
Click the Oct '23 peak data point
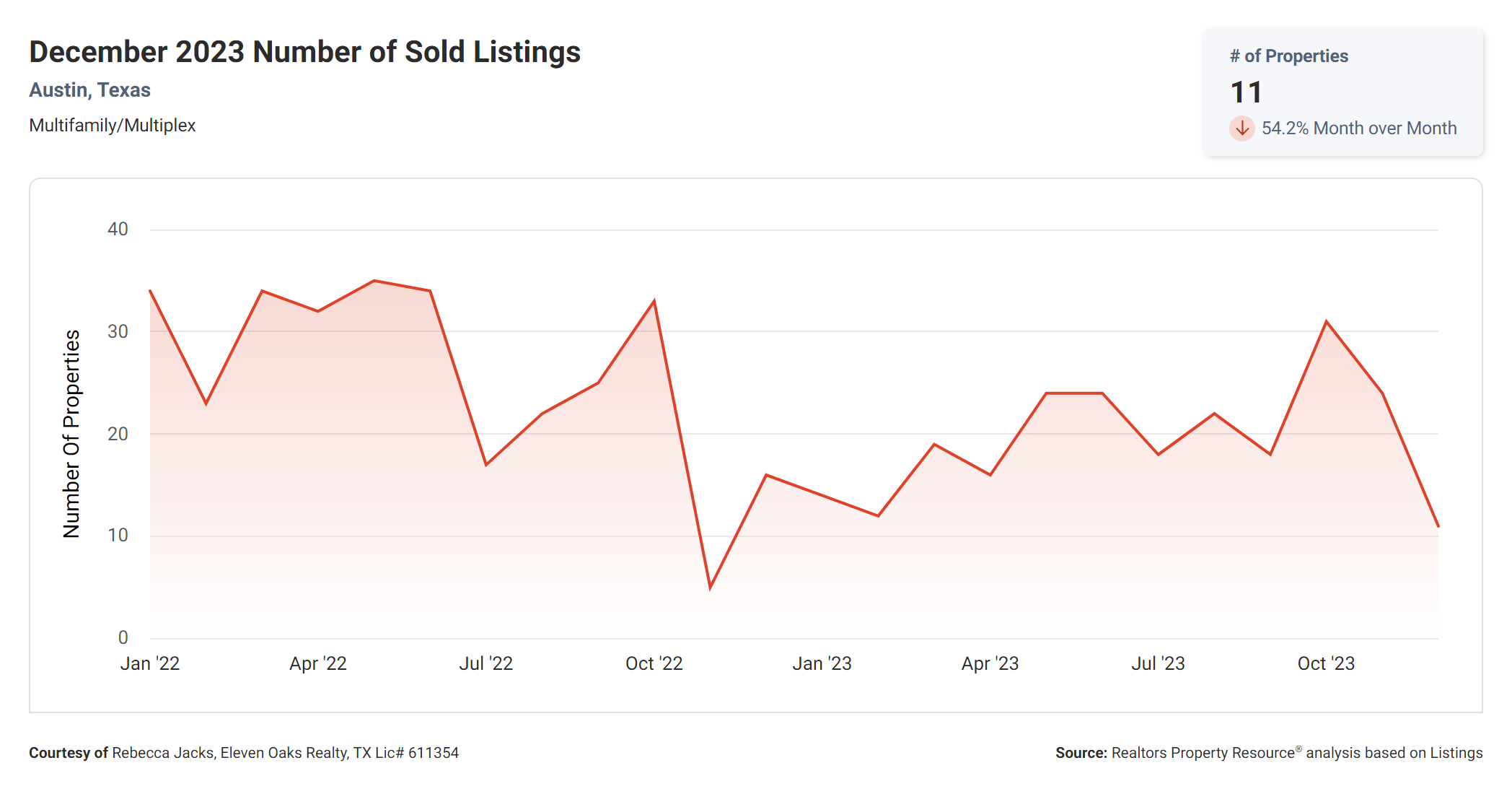(x=1326, y=322)
